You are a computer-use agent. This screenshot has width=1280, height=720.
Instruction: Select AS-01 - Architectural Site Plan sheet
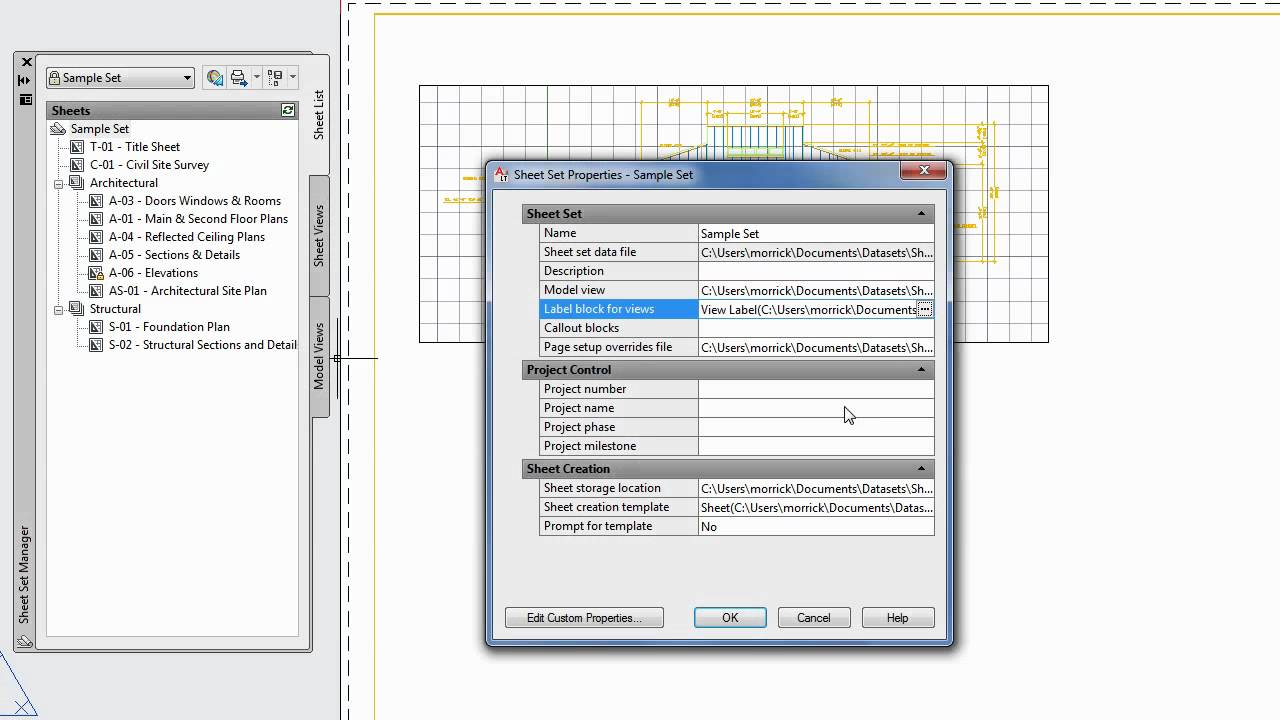(188, 291)
